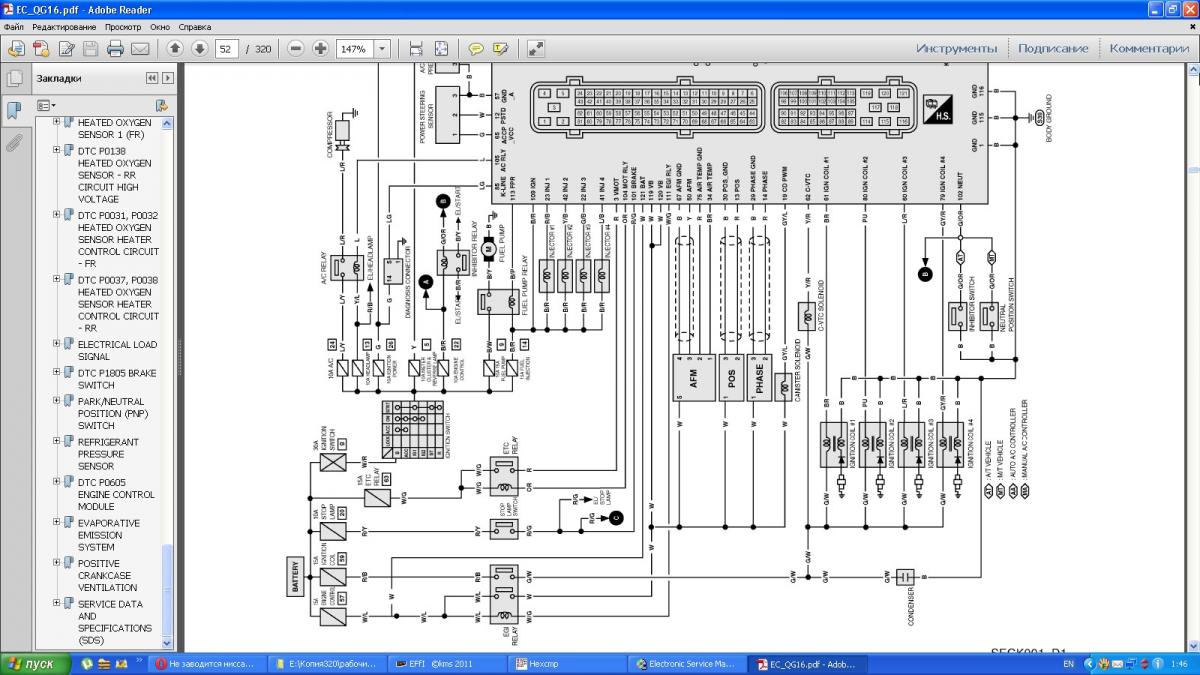This screenshot has width=1200, height=675.
Task: Click the Windows пуск Start button
Action: point(36,664)
